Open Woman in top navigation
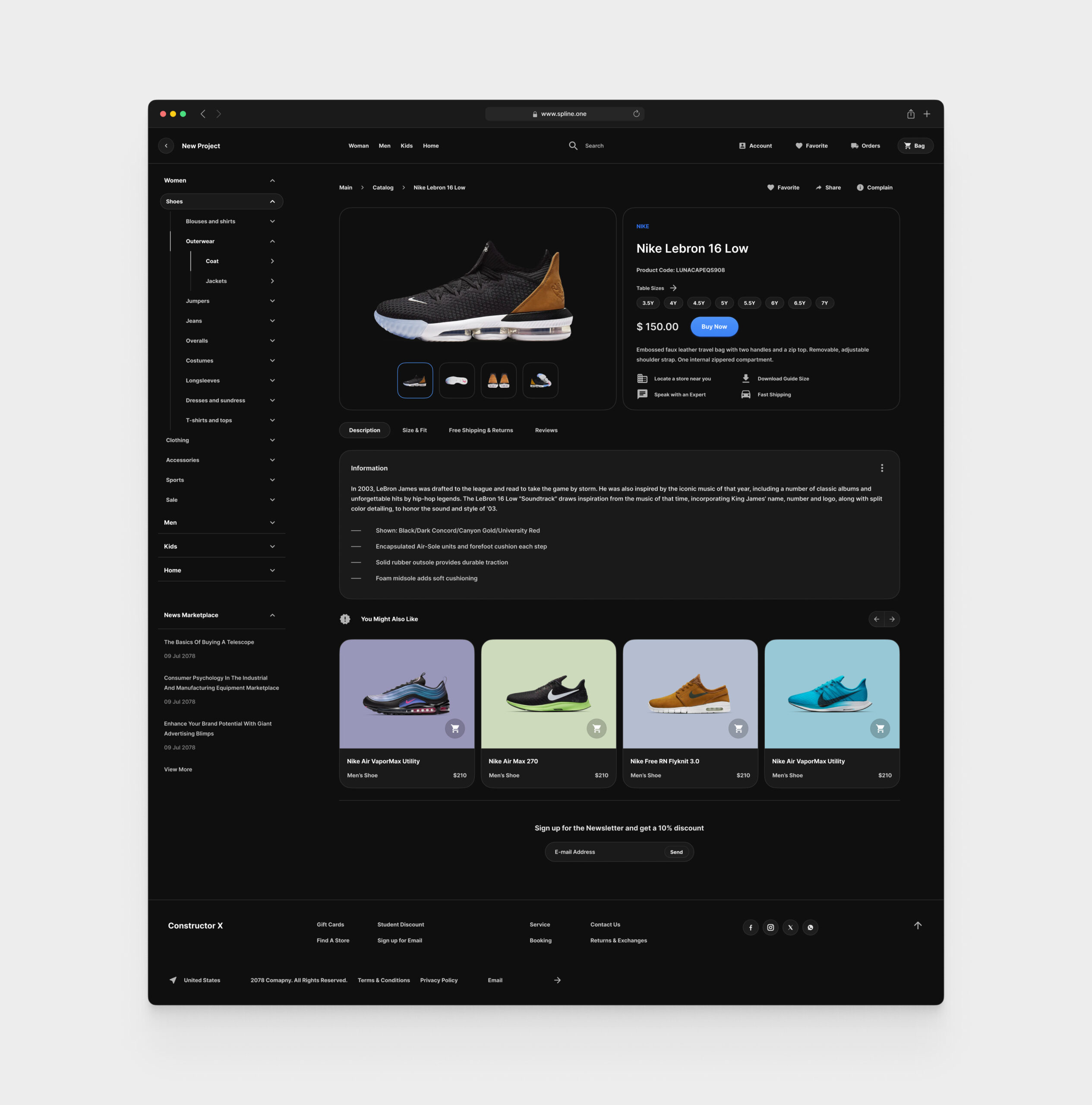 [x=359, y=146]
